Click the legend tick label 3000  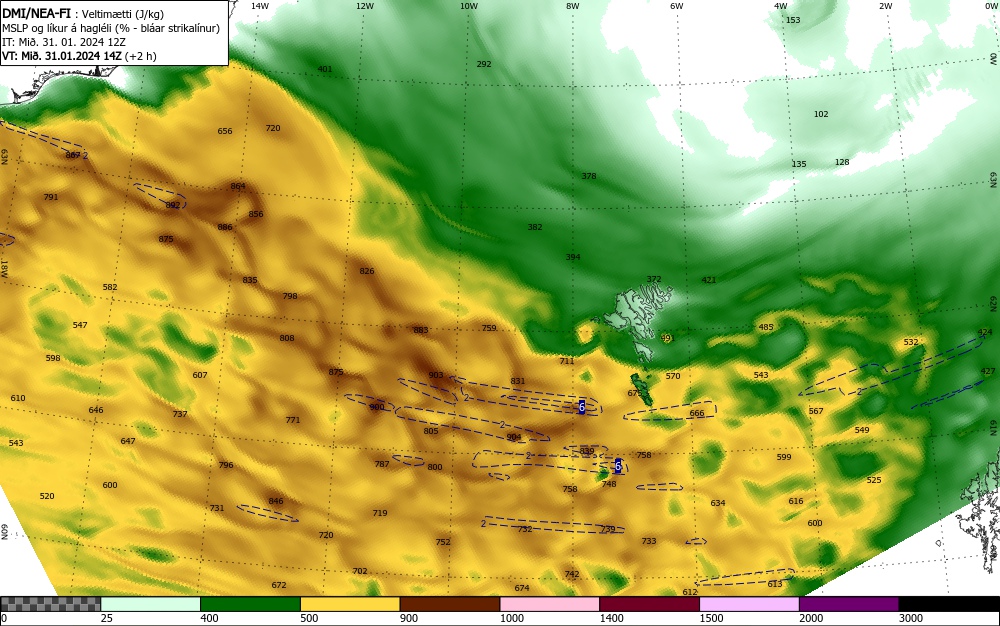point(911,618)
